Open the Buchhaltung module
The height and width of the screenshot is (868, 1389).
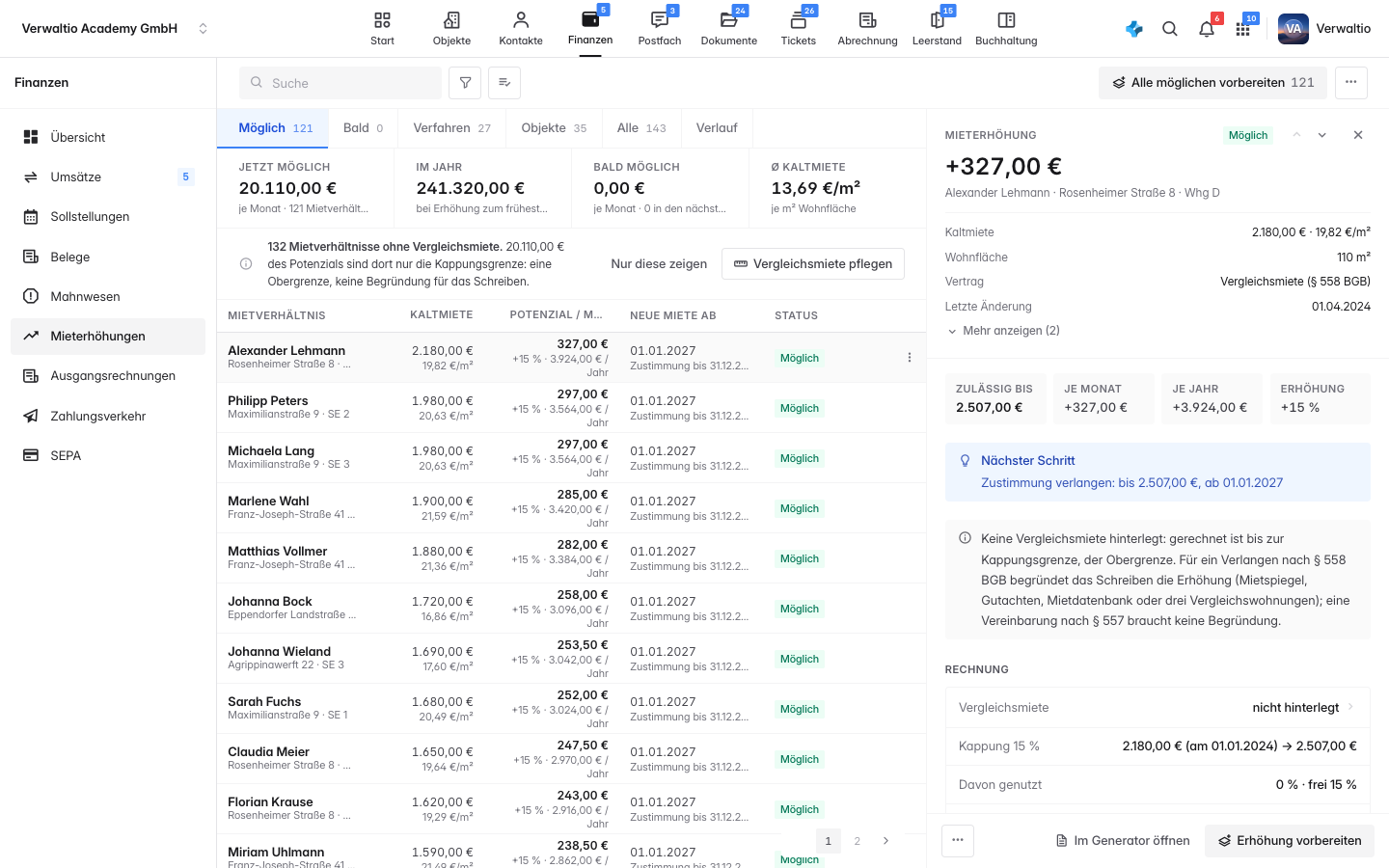point(1006,29)
